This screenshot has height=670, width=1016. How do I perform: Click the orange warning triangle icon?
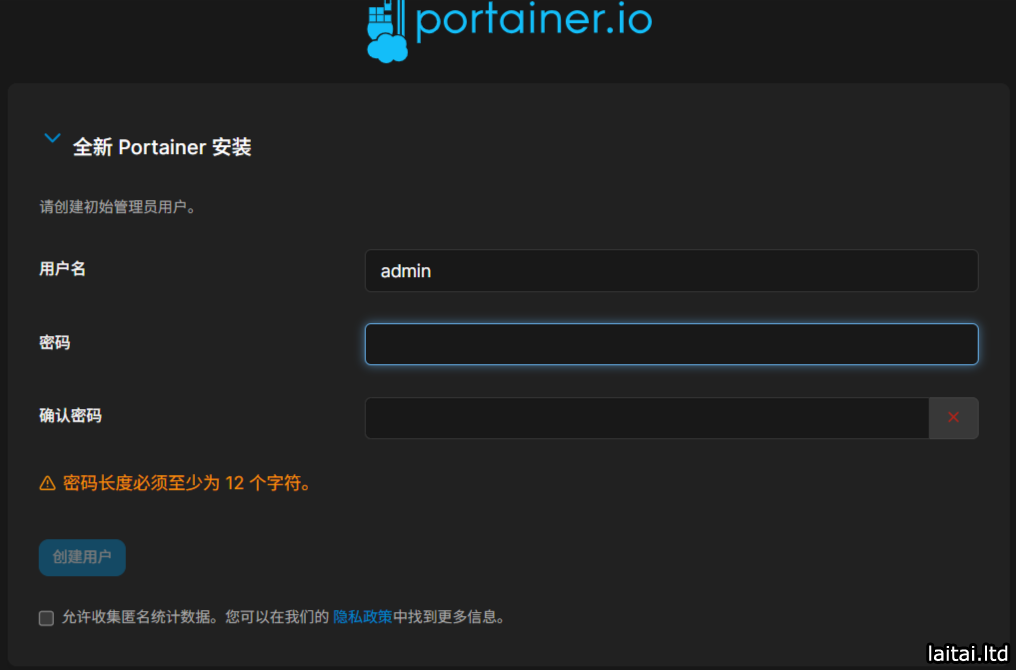[47, 484]
